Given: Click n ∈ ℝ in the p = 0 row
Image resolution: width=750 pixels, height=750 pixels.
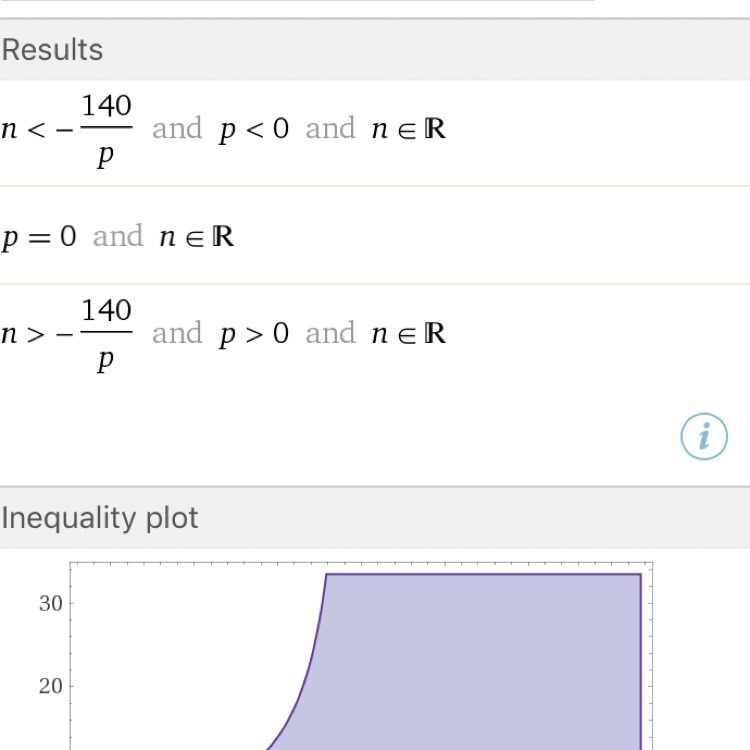Looking at the screenshot, I should [197, 238].
